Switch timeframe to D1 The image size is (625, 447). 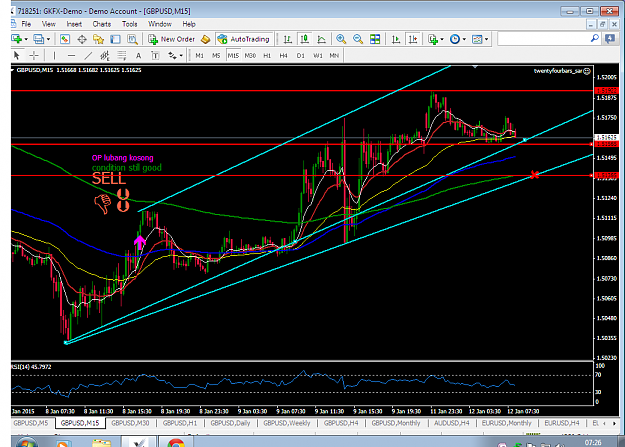coord(301,55)
